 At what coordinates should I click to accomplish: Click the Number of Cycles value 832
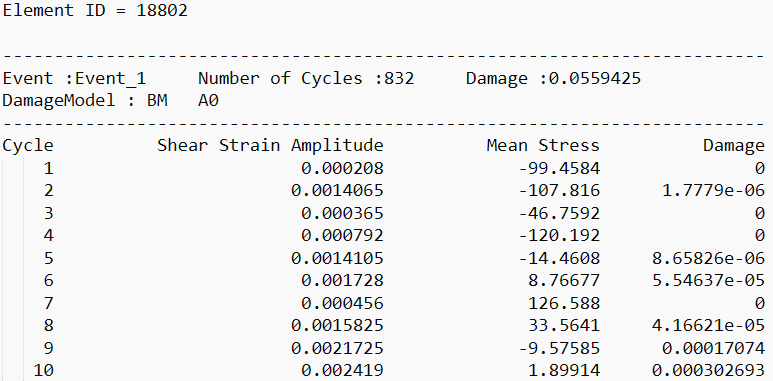tap(399, 78)
